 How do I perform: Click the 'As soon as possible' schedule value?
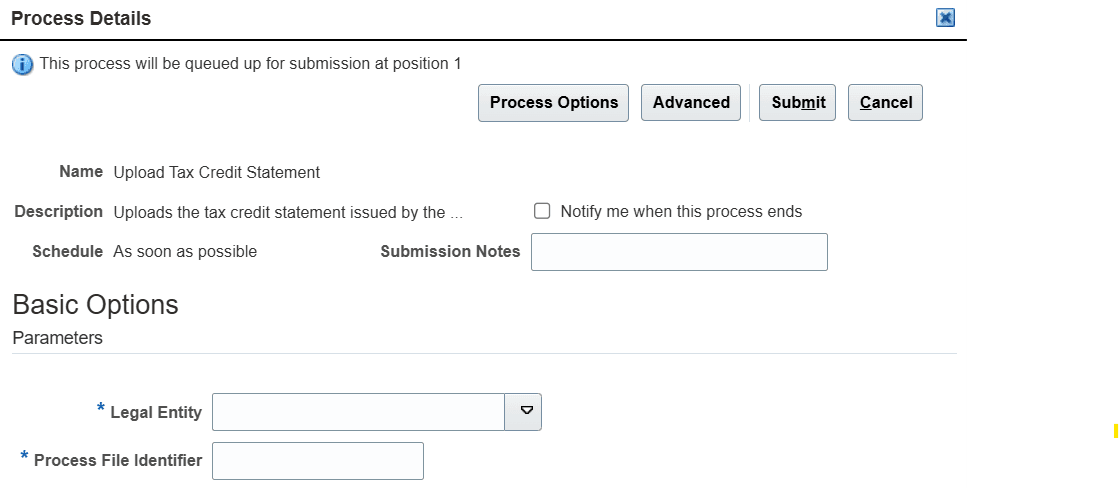point(185,252)
